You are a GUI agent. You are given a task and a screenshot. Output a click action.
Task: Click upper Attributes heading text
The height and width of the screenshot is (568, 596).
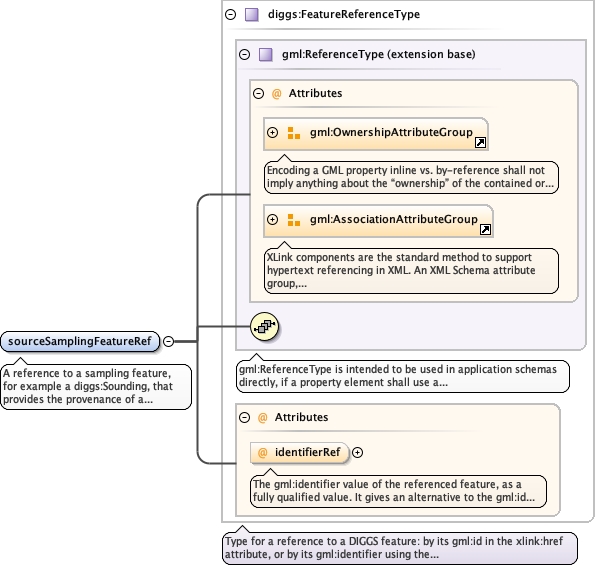click(x=315, y=94)
